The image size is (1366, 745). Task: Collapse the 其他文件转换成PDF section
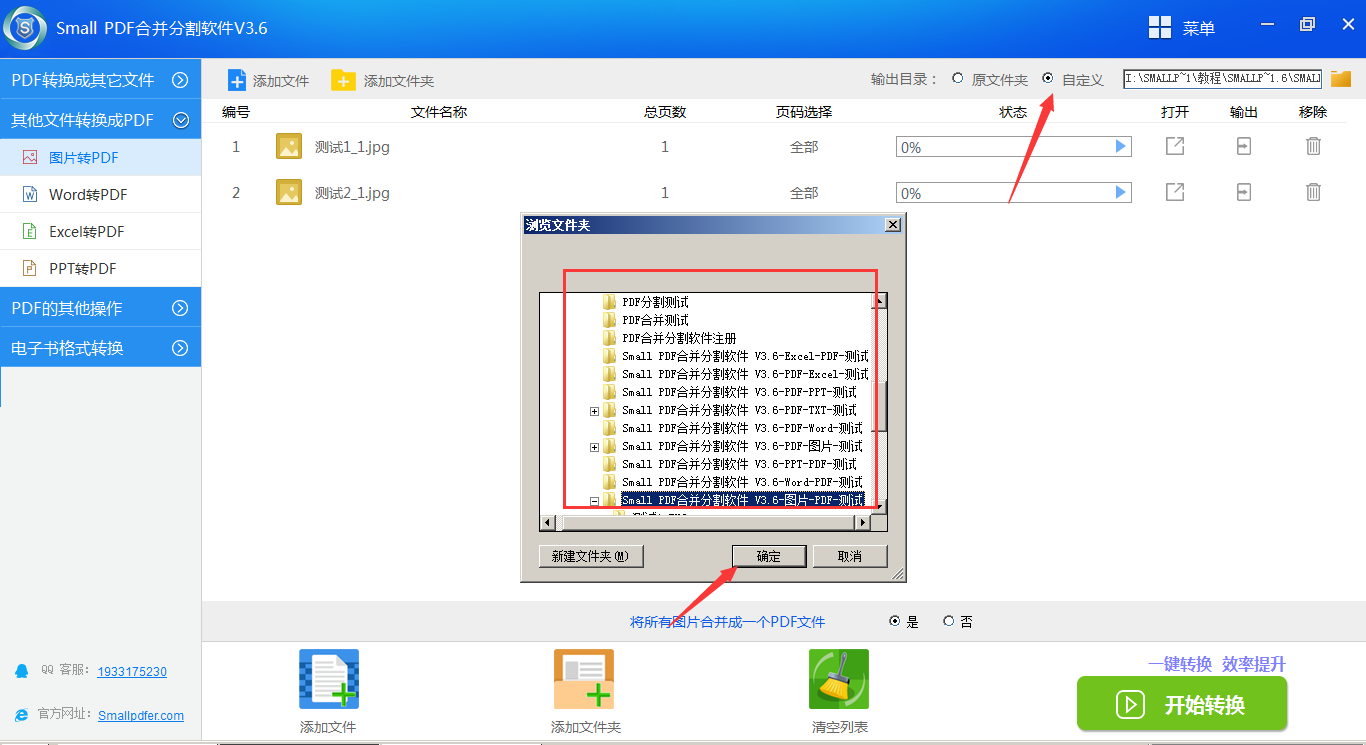pos(100,120)
